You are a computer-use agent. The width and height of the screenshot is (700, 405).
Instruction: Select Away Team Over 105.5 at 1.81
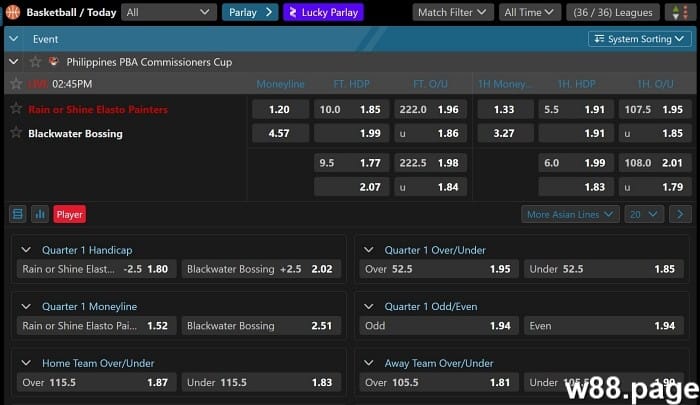[x=439, y=382]
